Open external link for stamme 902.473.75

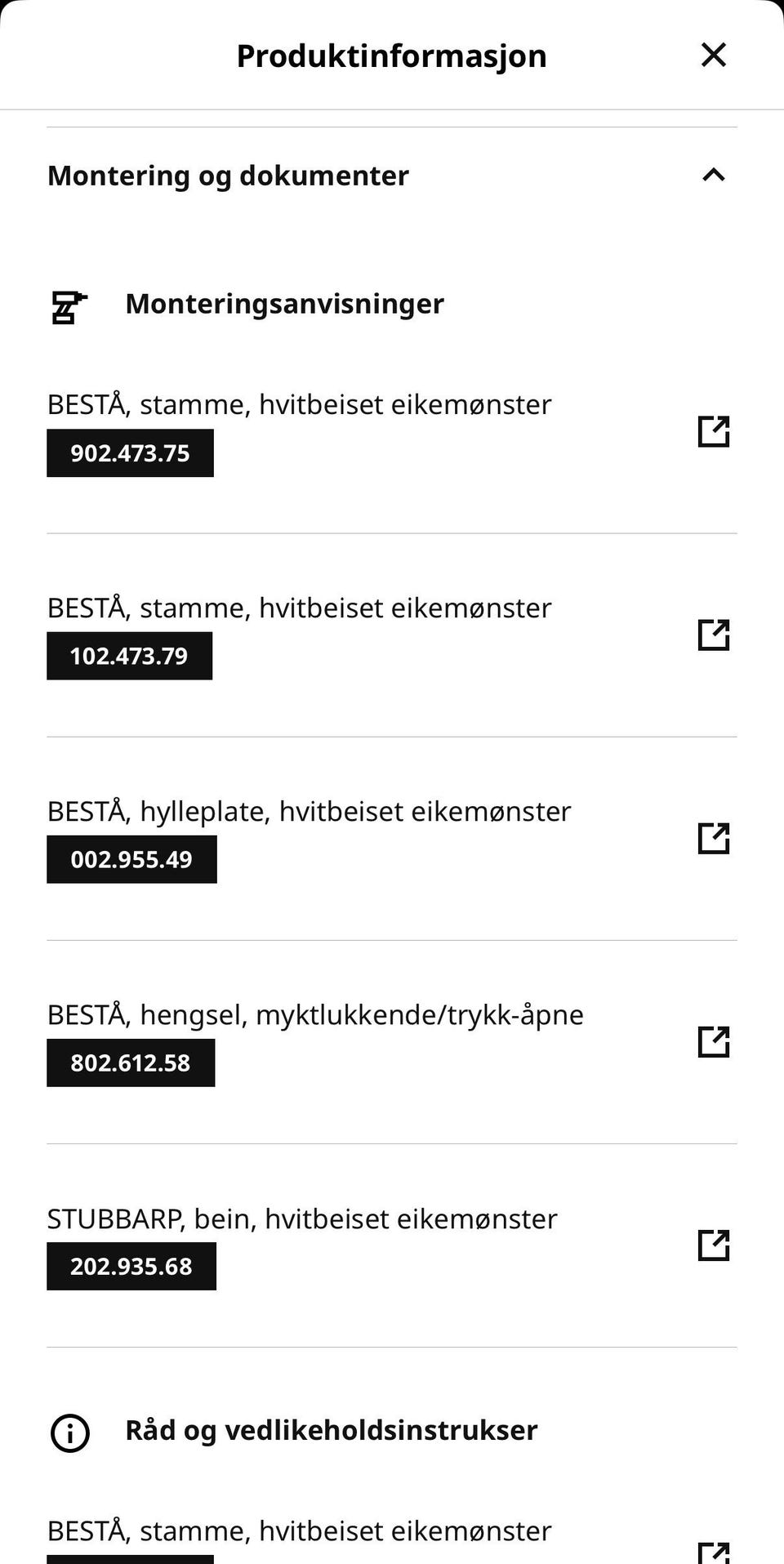[x=714, y=431]
